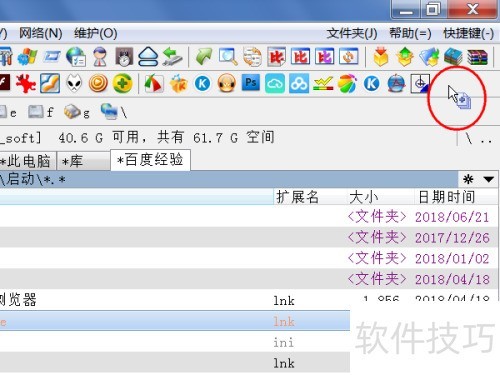Viewport: 500px width, 375px height.
Task: Click the colorful chart image icon
Action: pyautogui.click(x=50, y=83)
